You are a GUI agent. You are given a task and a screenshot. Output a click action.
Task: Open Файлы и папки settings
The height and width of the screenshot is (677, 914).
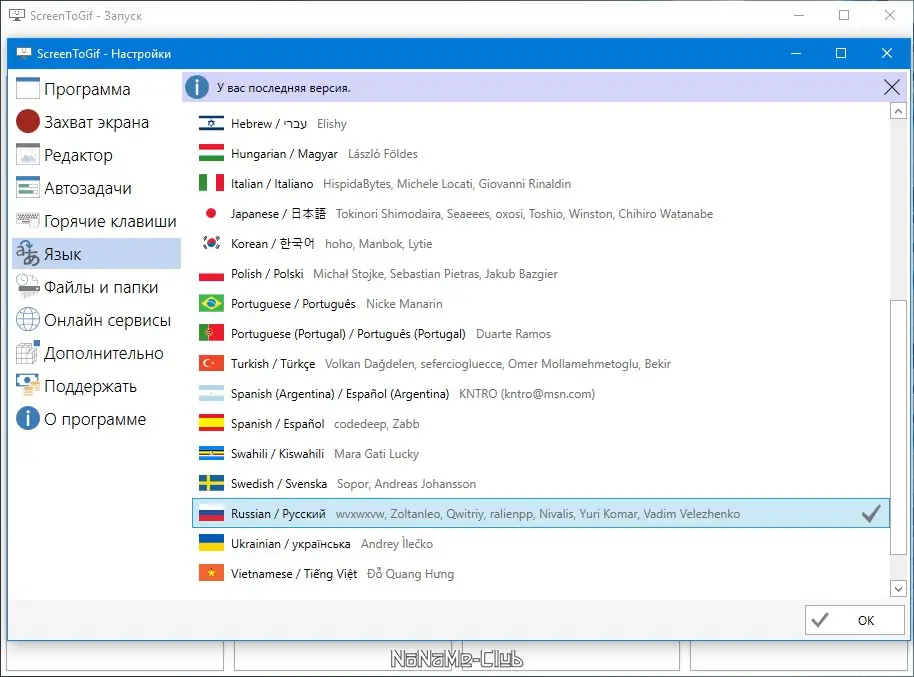pyautogui.click(x=96, y=287)
